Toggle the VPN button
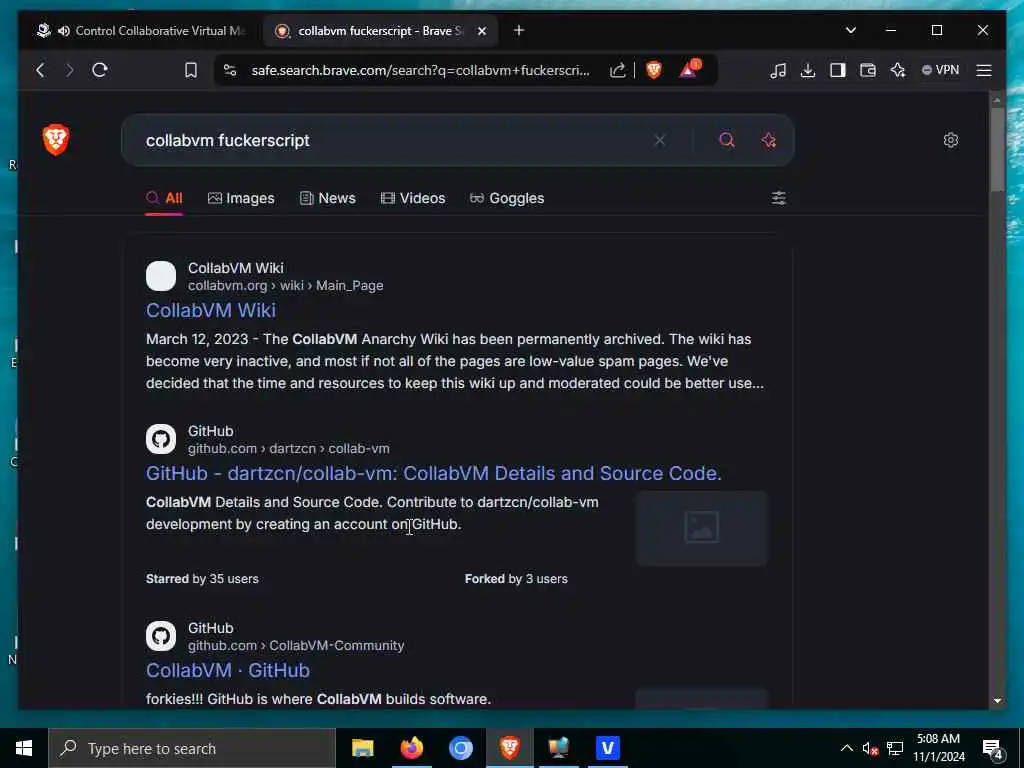 coord(940,70)
